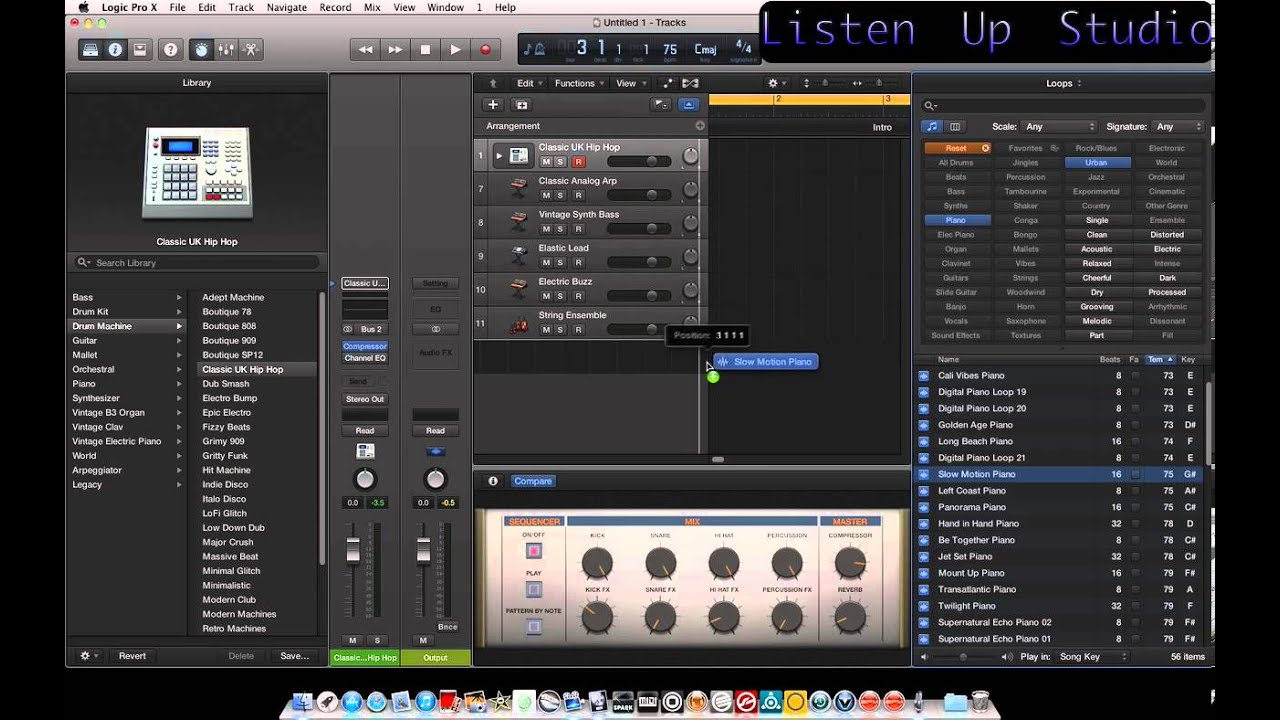Screen dimensions: 1280x720
Task: Open the Scale dropdown in Loops browser
Action: point(1061,127)
